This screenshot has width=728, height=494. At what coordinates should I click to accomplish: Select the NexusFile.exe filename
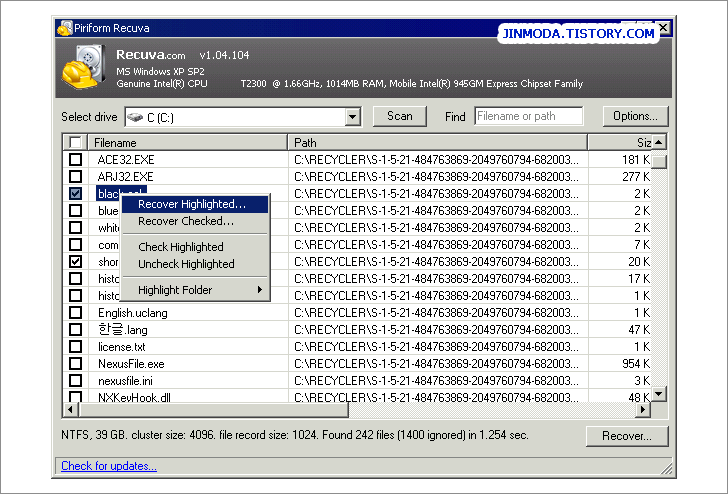(x=131, y=364)
